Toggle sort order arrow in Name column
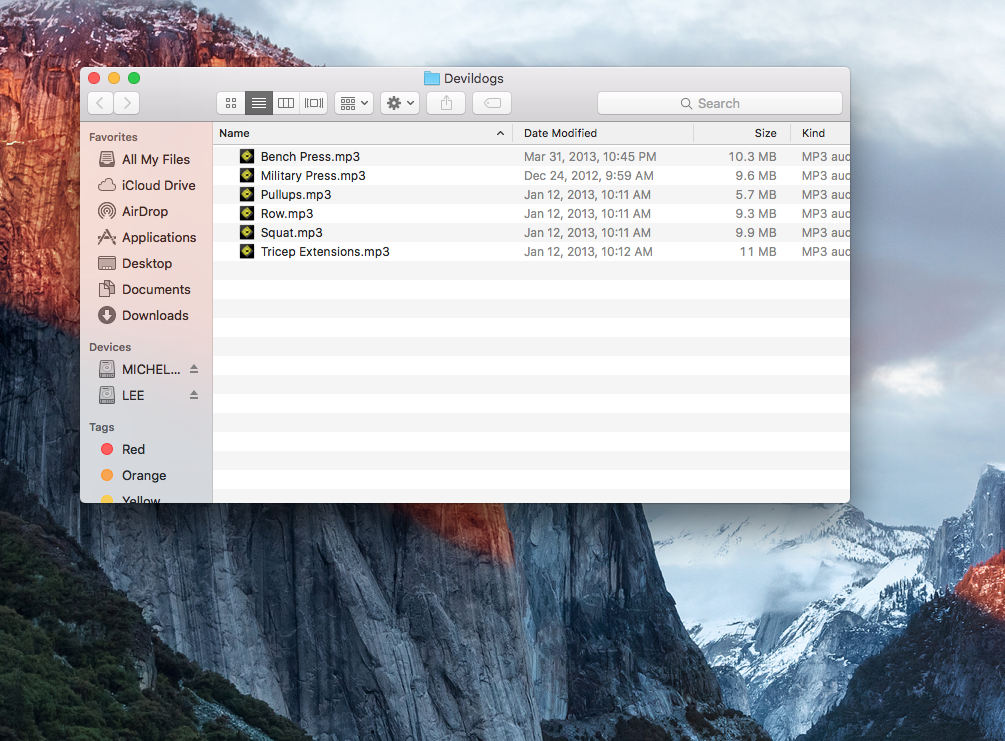The height and width of the screenshot is (741, 1005). [x=500, y=133]
